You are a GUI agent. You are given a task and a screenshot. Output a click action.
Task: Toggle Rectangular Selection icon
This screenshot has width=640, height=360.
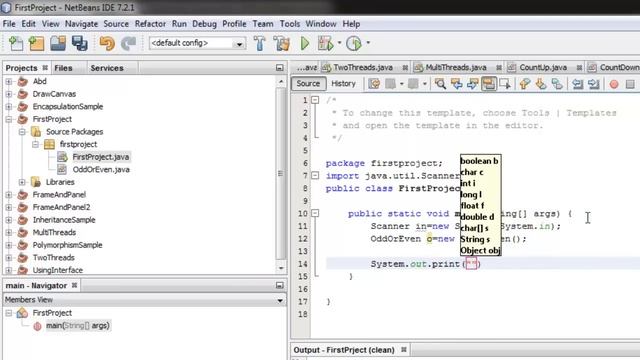pos(505,84)
